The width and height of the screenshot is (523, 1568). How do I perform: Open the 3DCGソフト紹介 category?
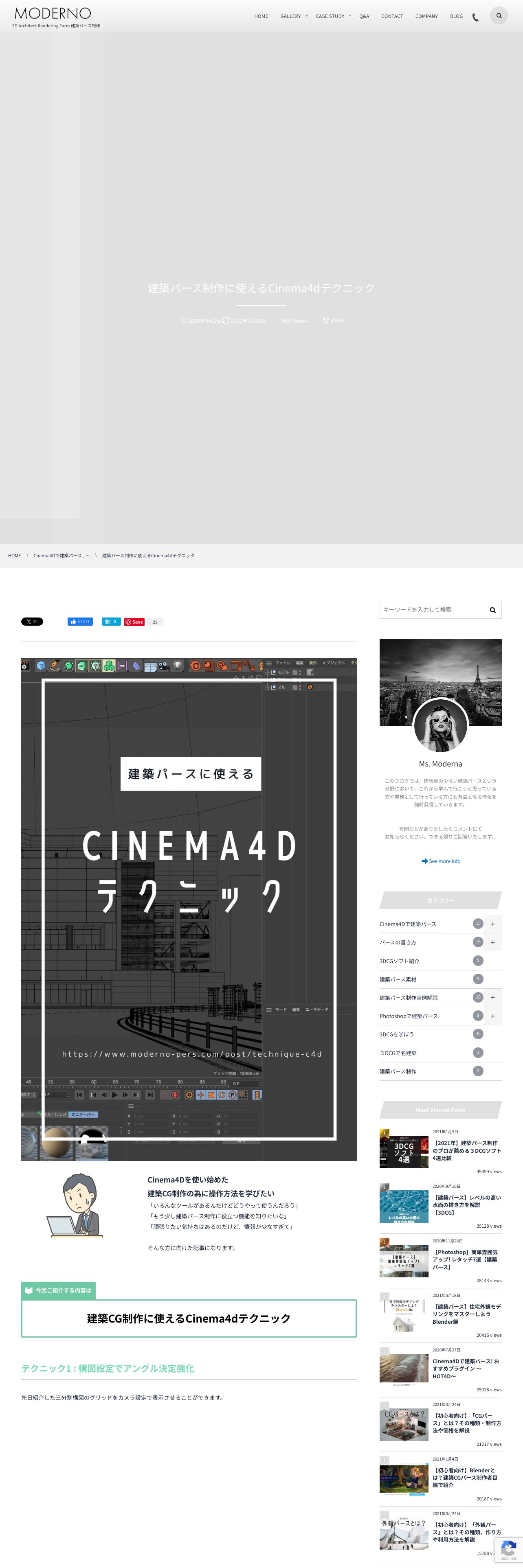pos(400,961)
